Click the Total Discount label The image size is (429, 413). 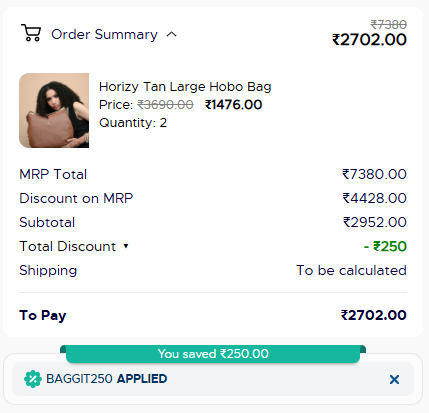pos(68,246)
